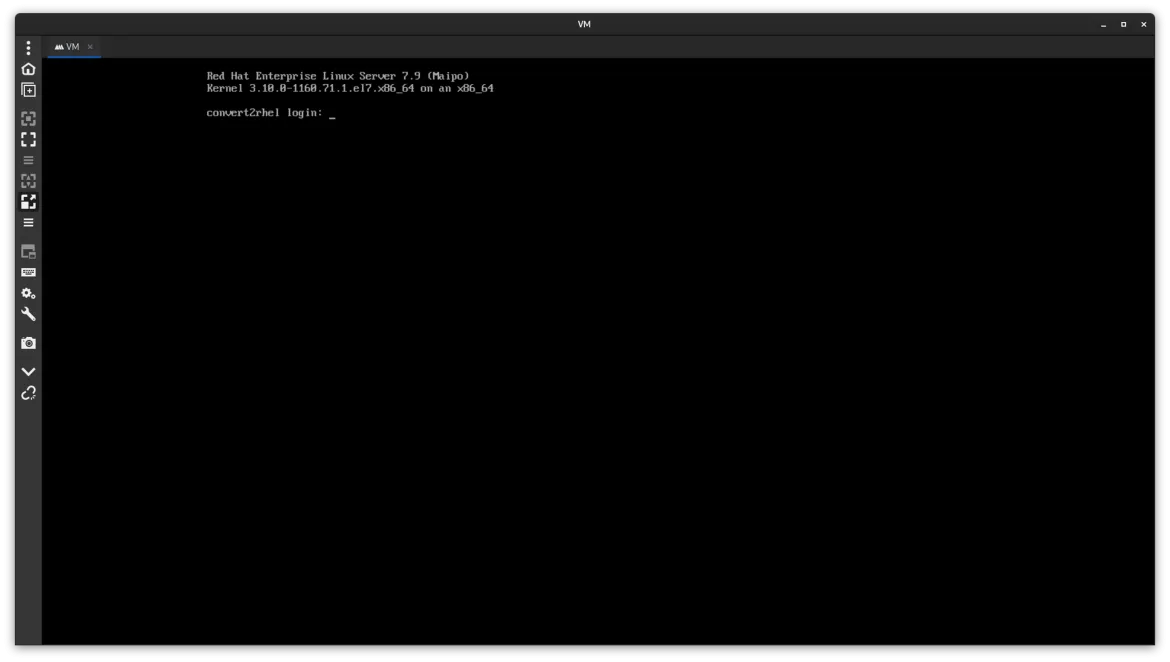Toggle the detach panel icon
The height and width of the screenshot is (662, 1170).
28,251
